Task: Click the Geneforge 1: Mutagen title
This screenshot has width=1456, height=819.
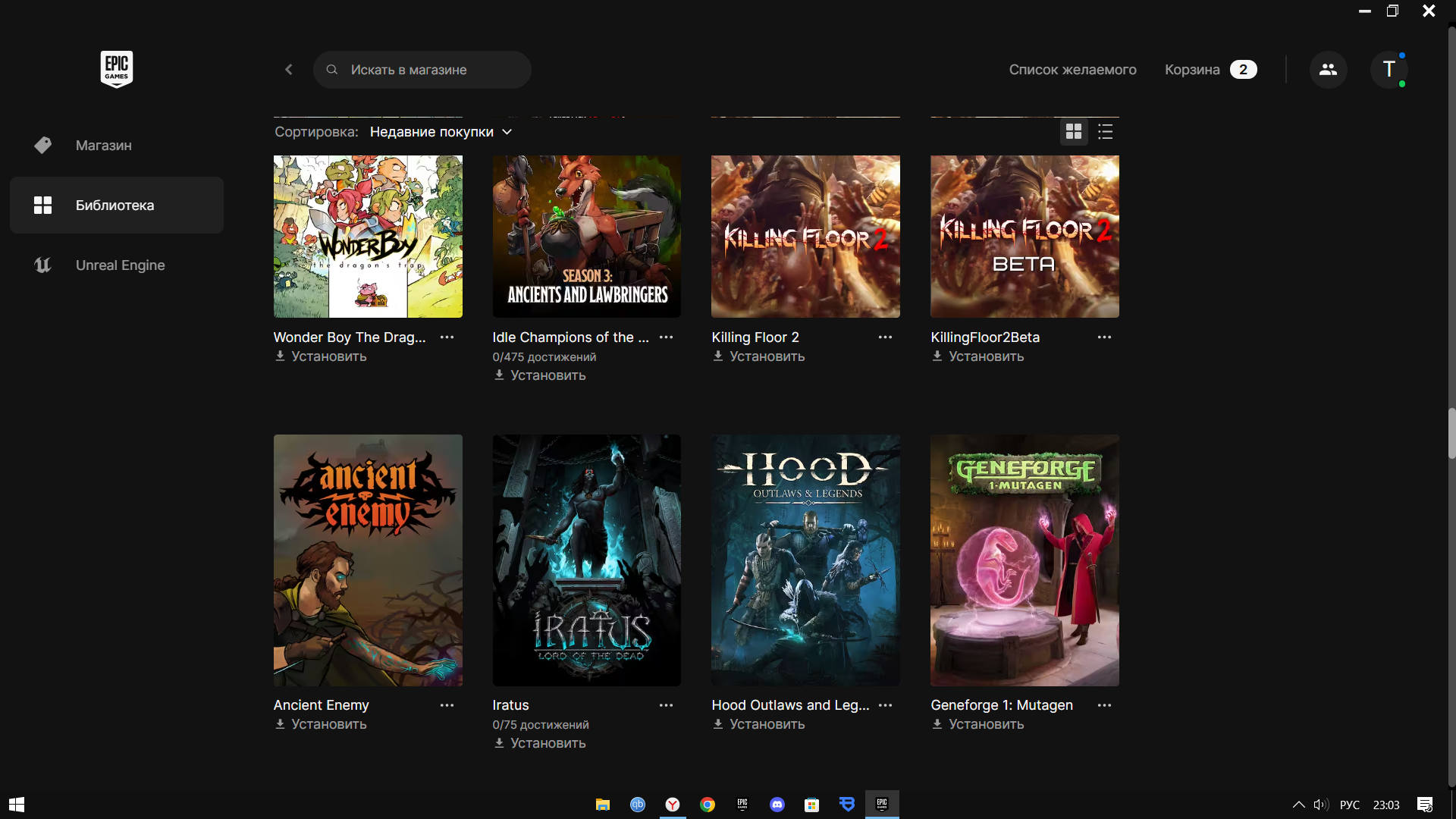Action: click(1002, 705)
